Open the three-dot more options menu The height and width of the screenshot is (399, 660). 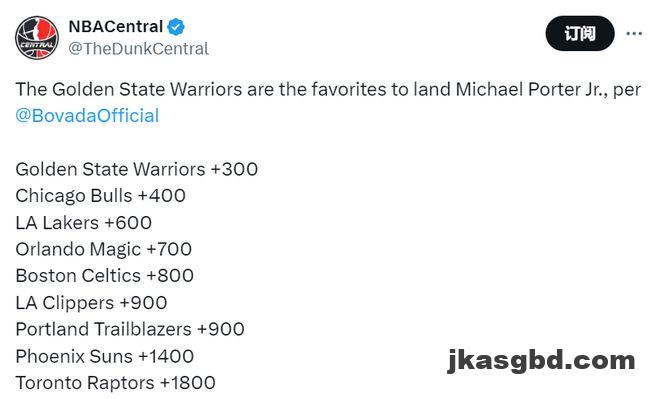pyautogui.click(x=634, y=33)
